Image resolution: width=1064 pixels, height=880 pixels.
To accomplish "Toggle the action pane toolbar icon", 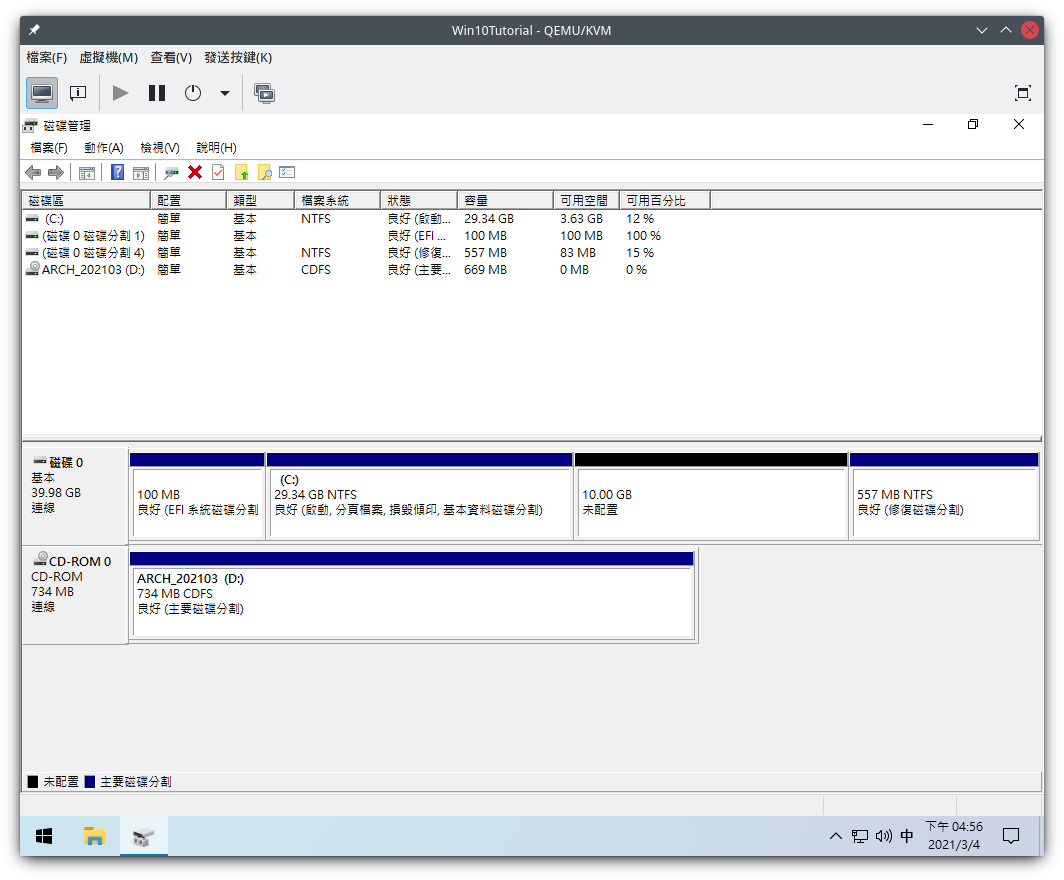I will [x=140, y=172].
